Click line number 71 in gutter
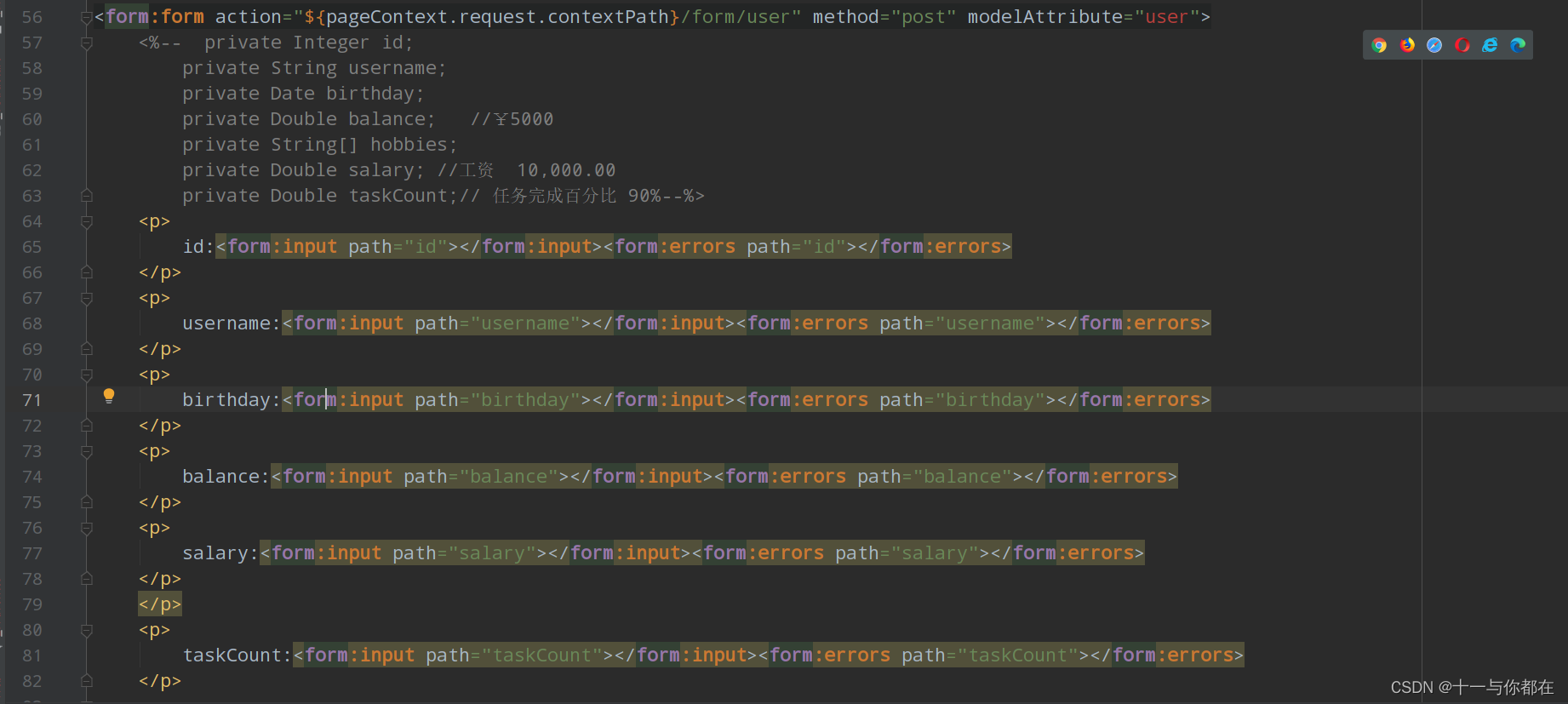 [x=32, y=400]
